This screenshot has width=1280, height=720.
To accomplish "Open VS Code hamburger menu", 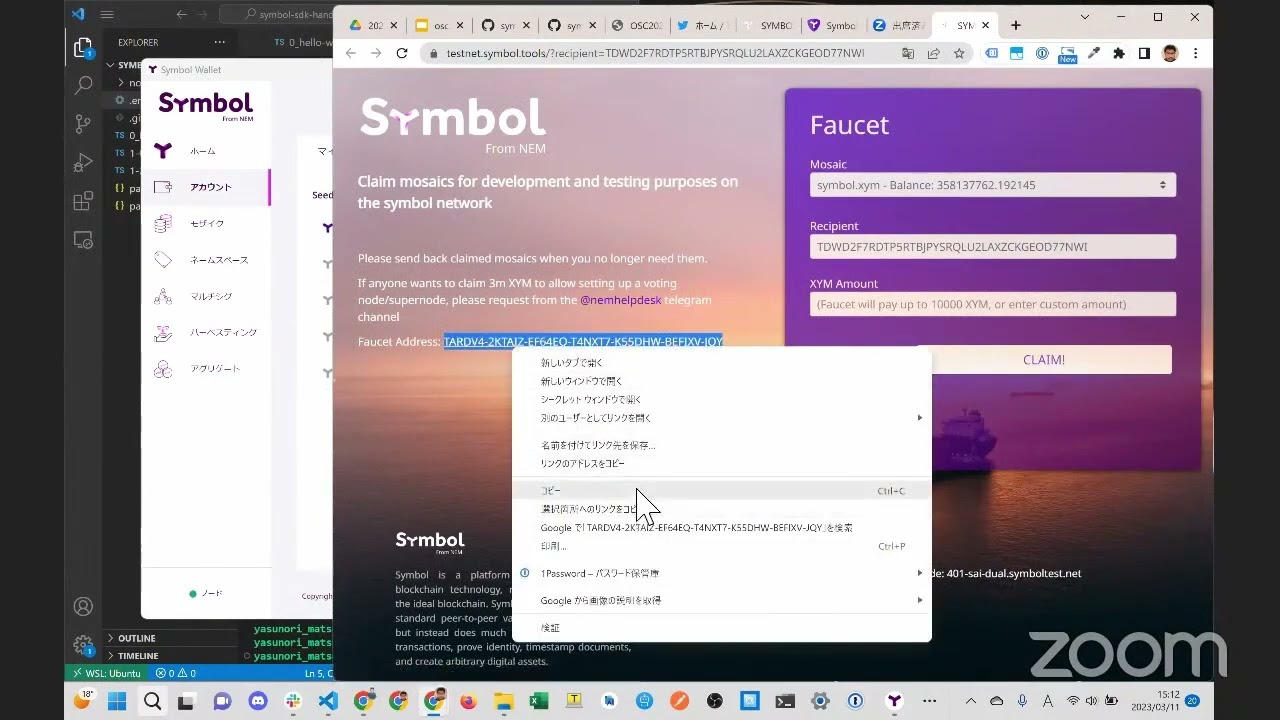I will [107, 14].
